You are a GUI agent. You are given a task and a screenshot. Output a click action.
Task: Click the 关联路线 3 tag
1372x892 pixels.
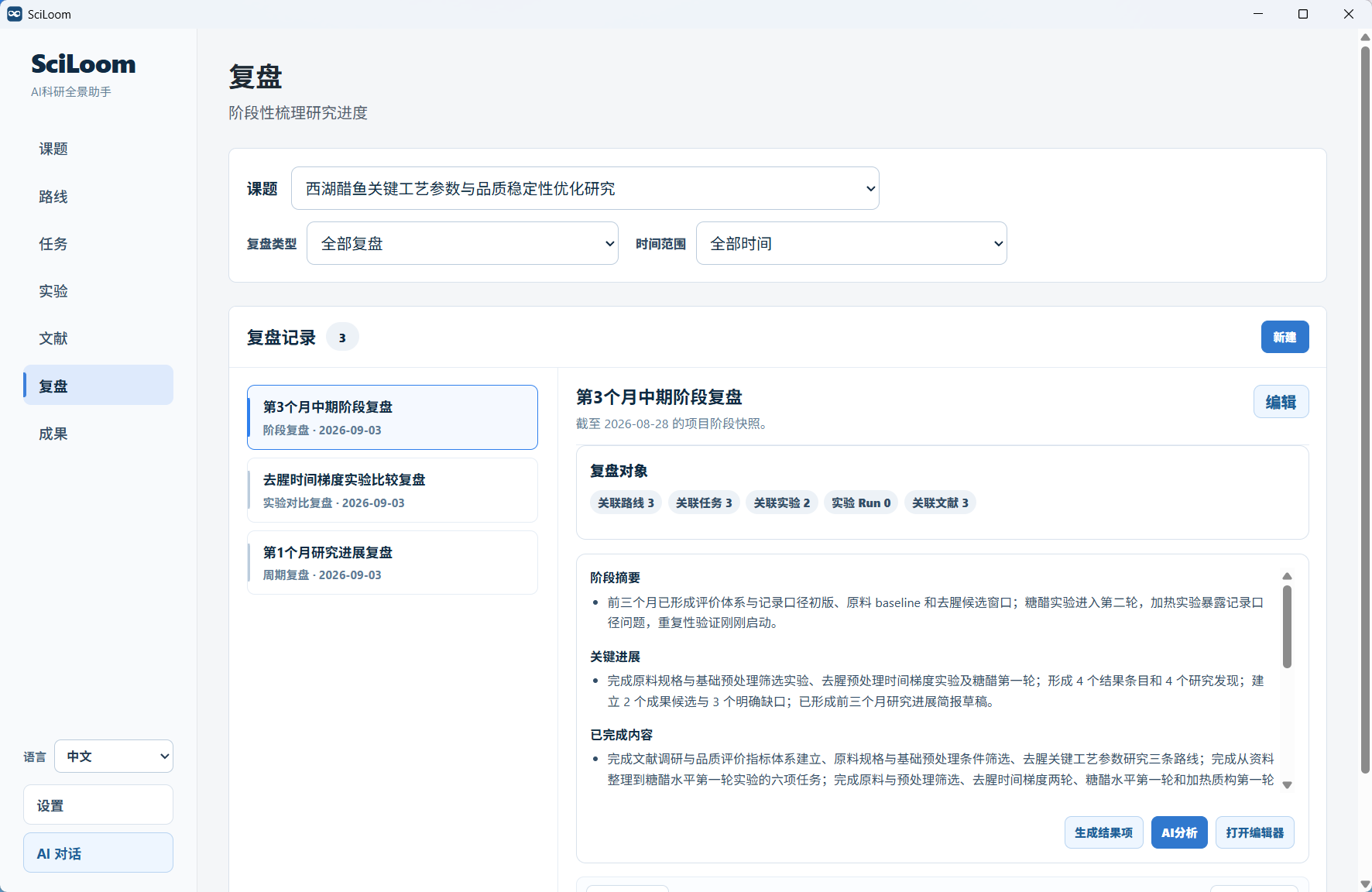pyautogui.click(x=626, y=503)
